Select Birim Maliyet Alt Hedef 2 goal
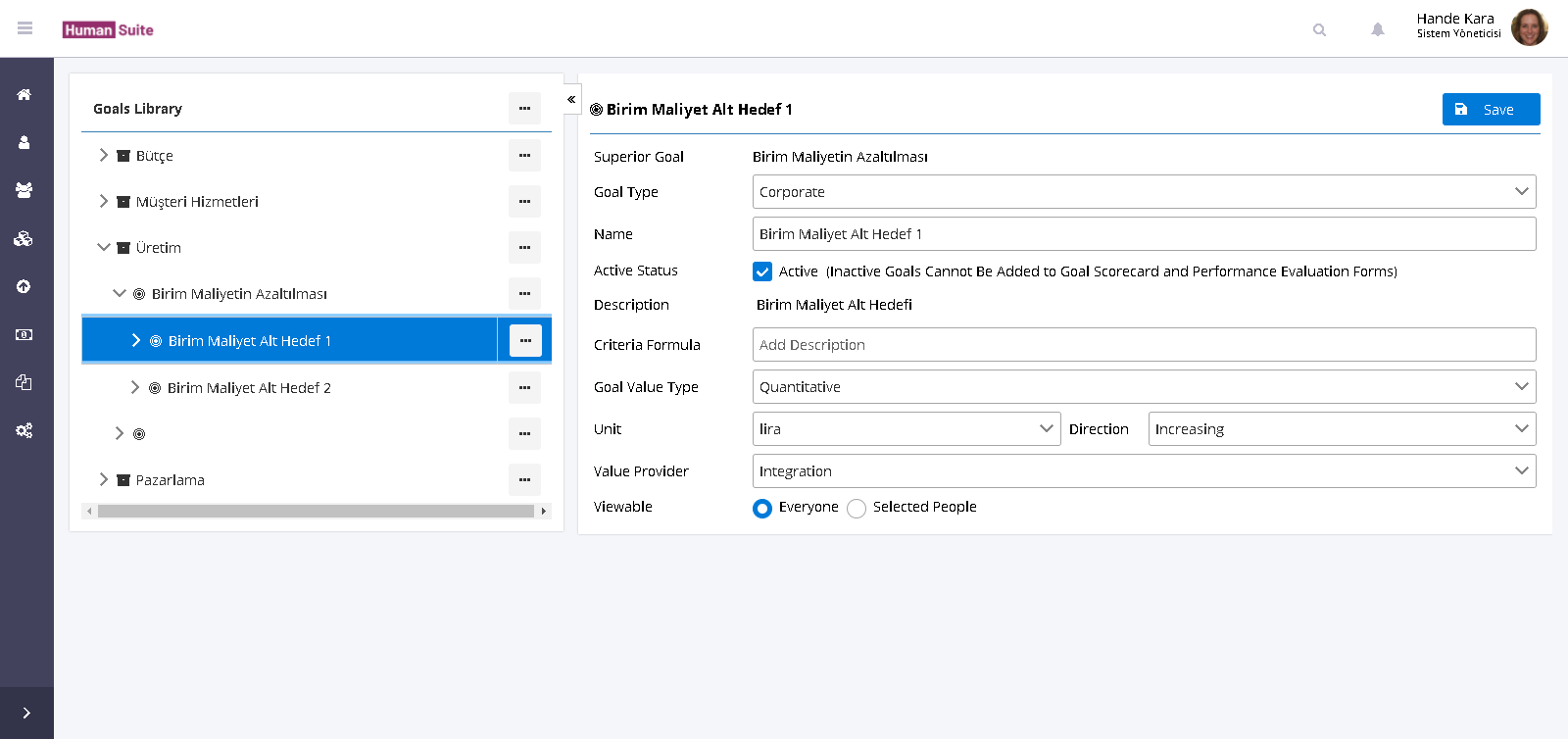 point(249,388)
